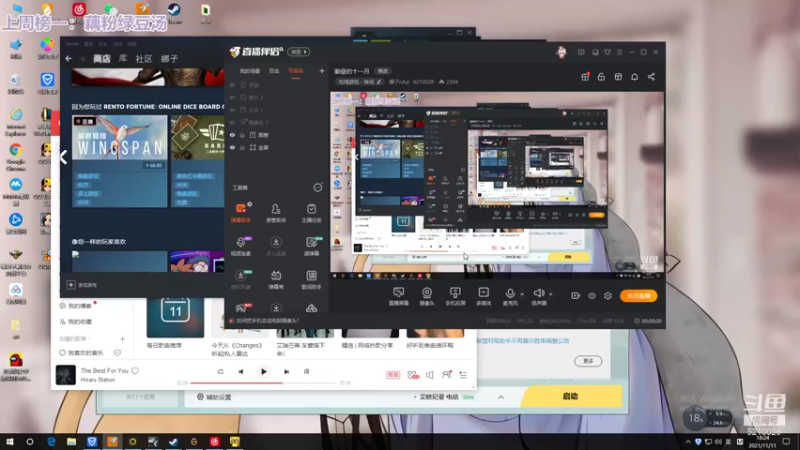
Task: Open 辅助设置 in the launcher
Action: coord(214,397)
